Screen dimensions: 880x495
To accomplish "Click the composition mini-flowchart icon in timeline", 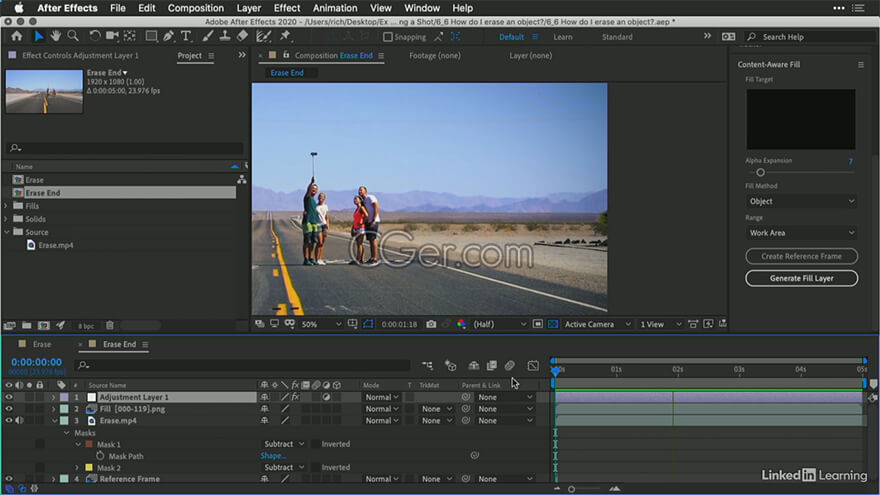I will [428, 366].
